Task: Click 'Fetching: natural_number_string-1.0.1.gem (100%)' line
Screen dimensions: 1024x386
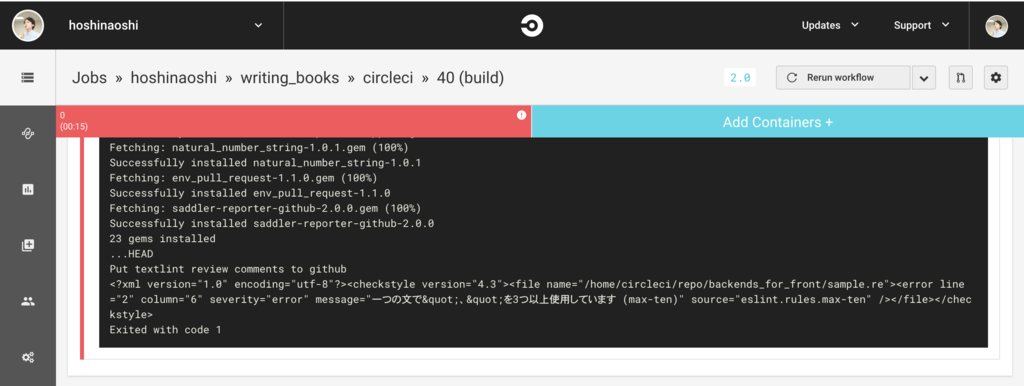Action: [259, 147]
